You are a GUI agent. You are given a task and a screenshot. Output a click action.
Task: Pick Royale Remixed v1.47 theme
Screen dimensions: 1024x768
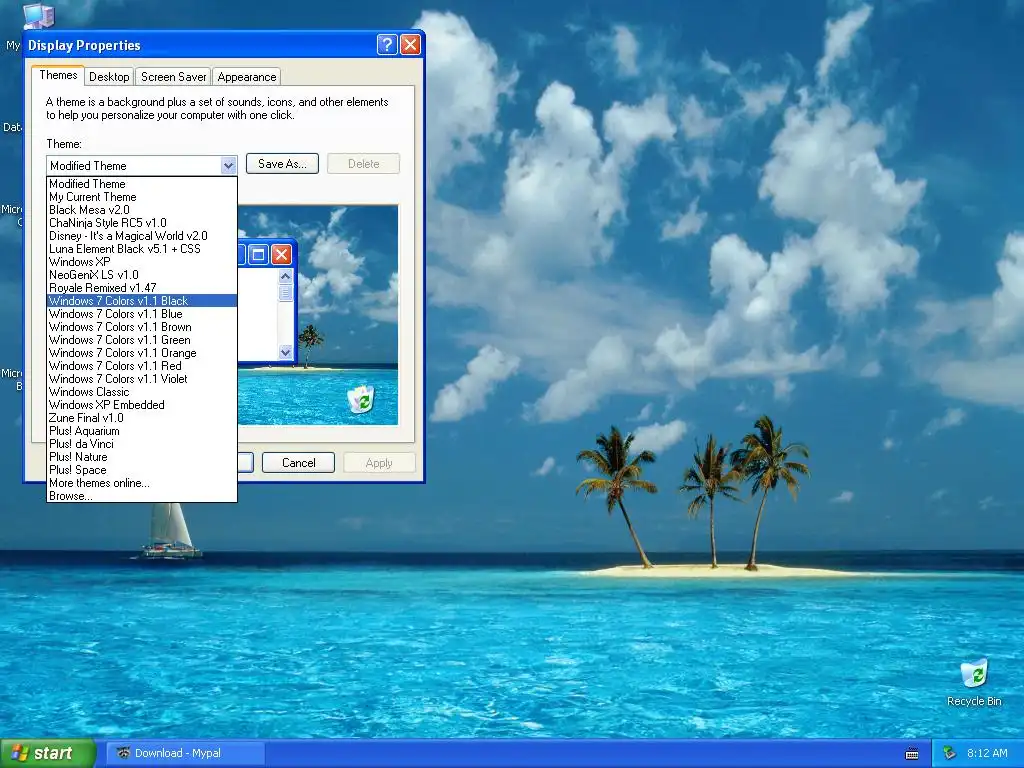tap(142, 288)
